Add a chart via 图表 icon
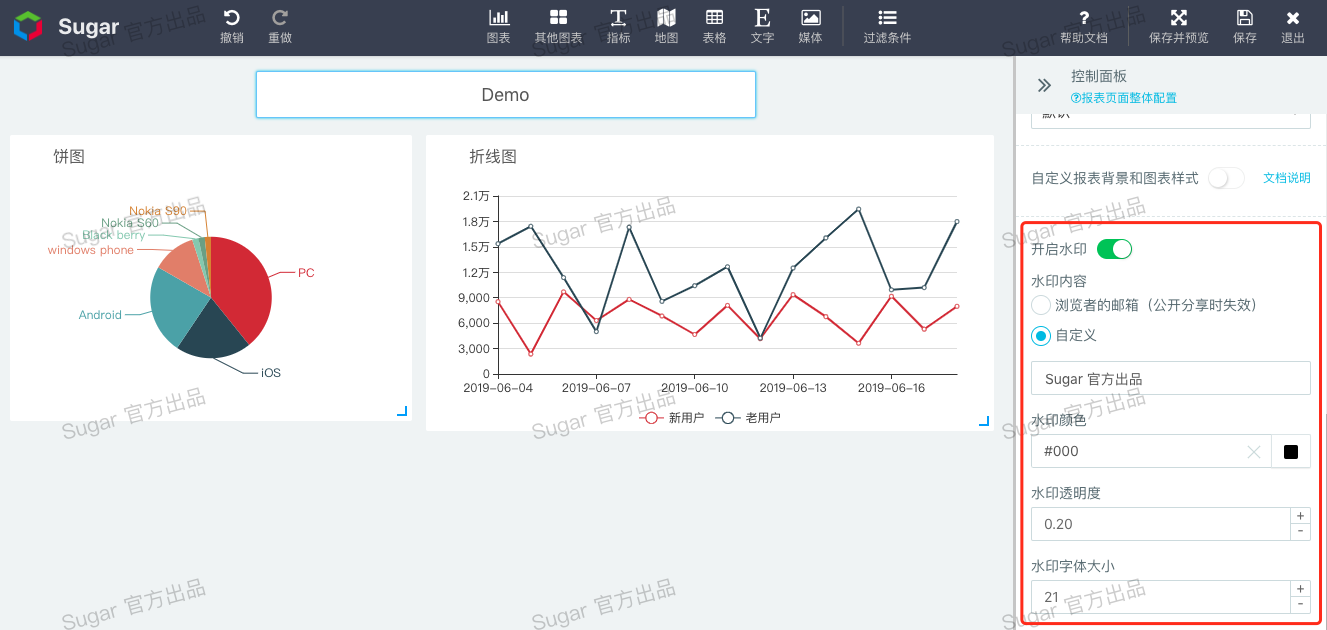Viewport: 1327px width, 630px height. 498,17
